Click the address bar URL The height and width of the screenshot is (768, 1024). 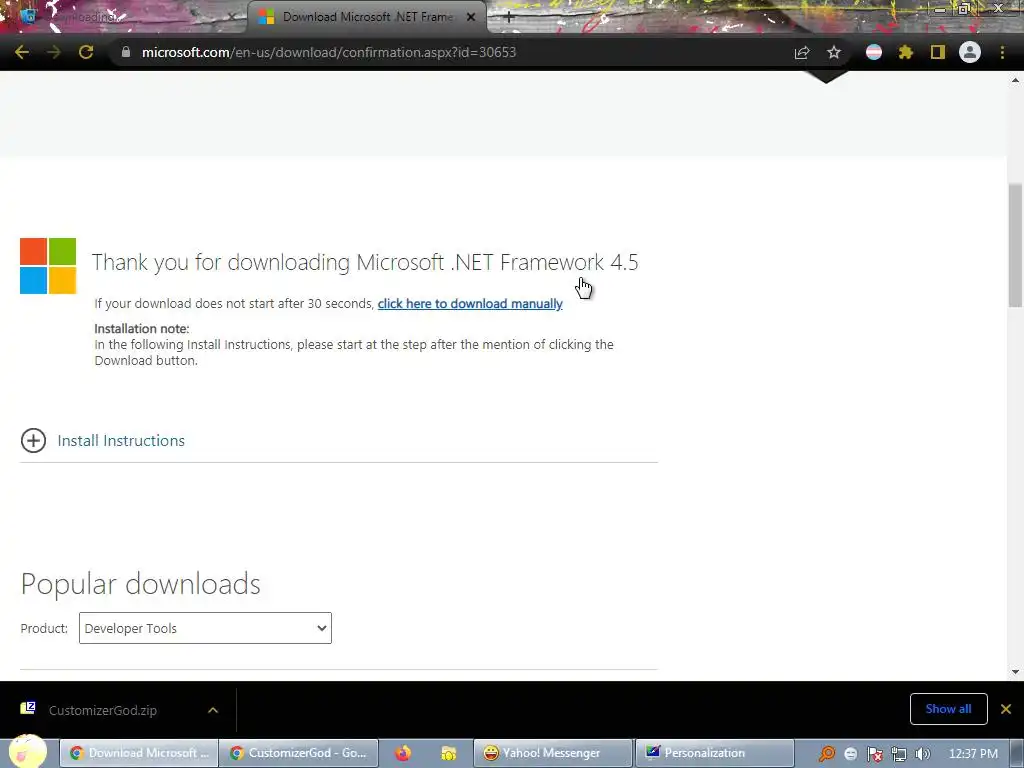tap(328, 52)
